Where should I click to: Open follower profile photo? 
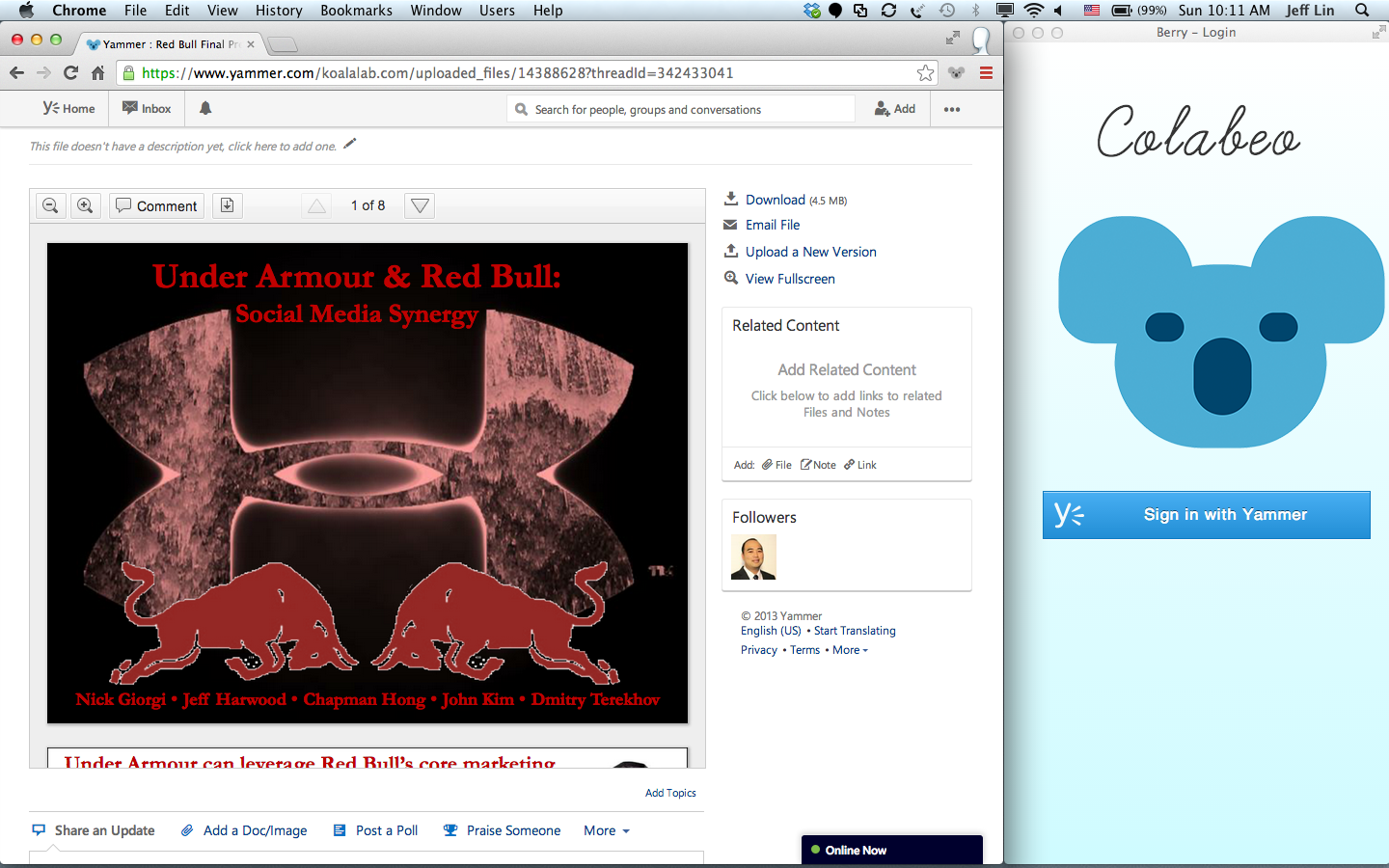pos(753,557)
